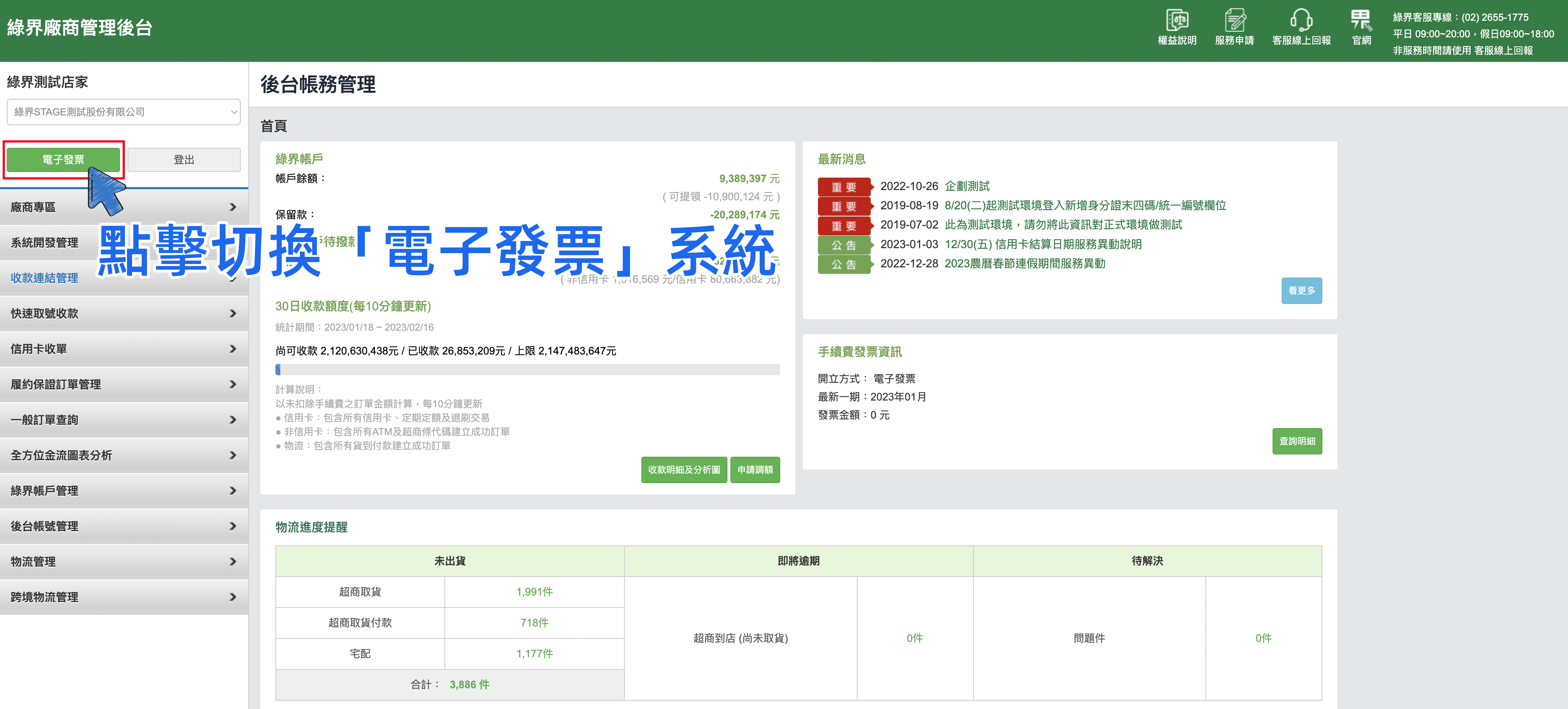The height and width of the screenshot is (709, 1568).
Task: Open the 收款連結管理 menu item
Action: click(x=124, y=278)
